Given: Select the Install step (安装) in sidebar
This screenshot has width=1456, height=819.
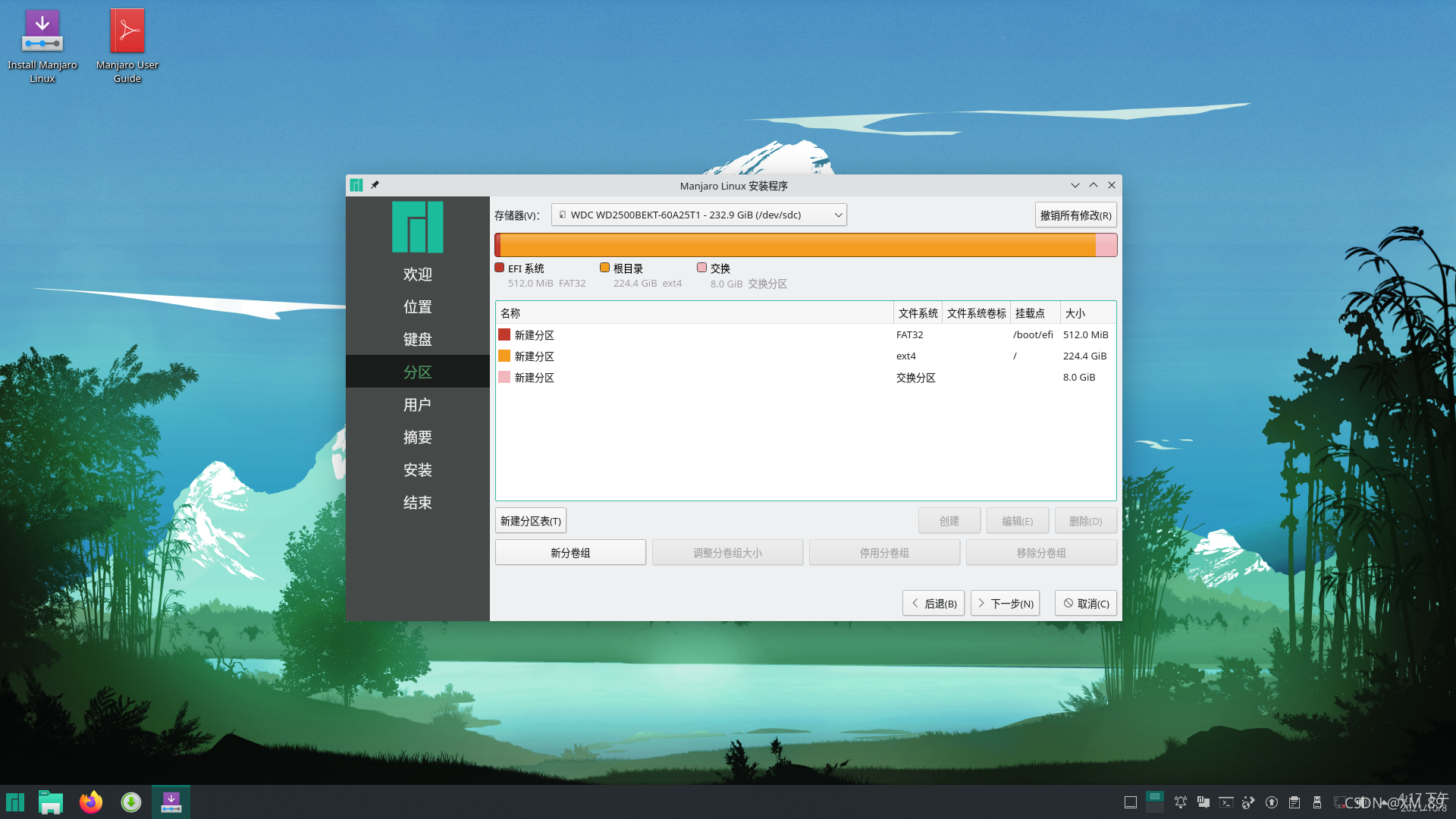Looking at the screenshot, I should coord(418,470).
